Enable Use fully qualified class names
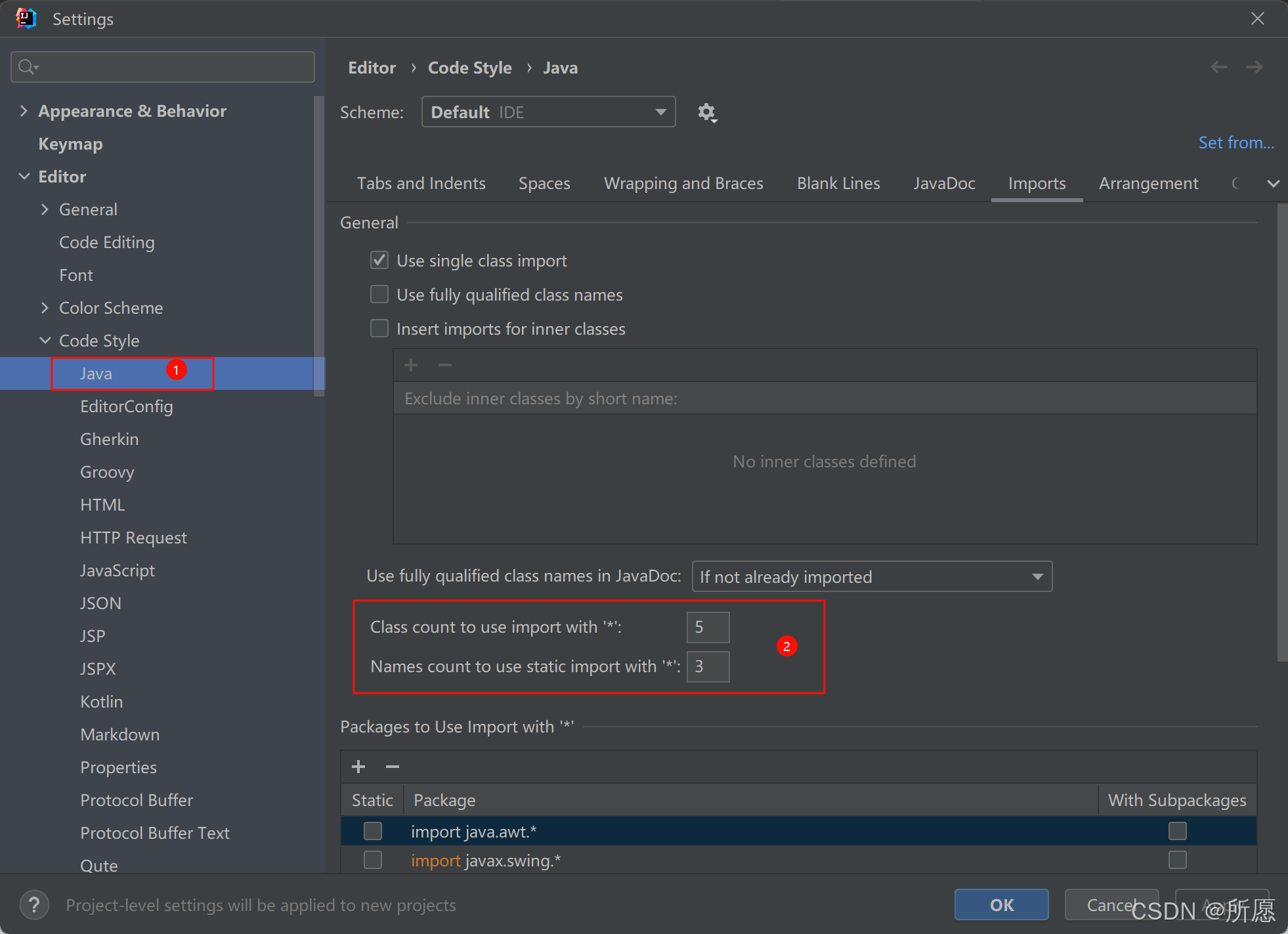 click(379, 295)
